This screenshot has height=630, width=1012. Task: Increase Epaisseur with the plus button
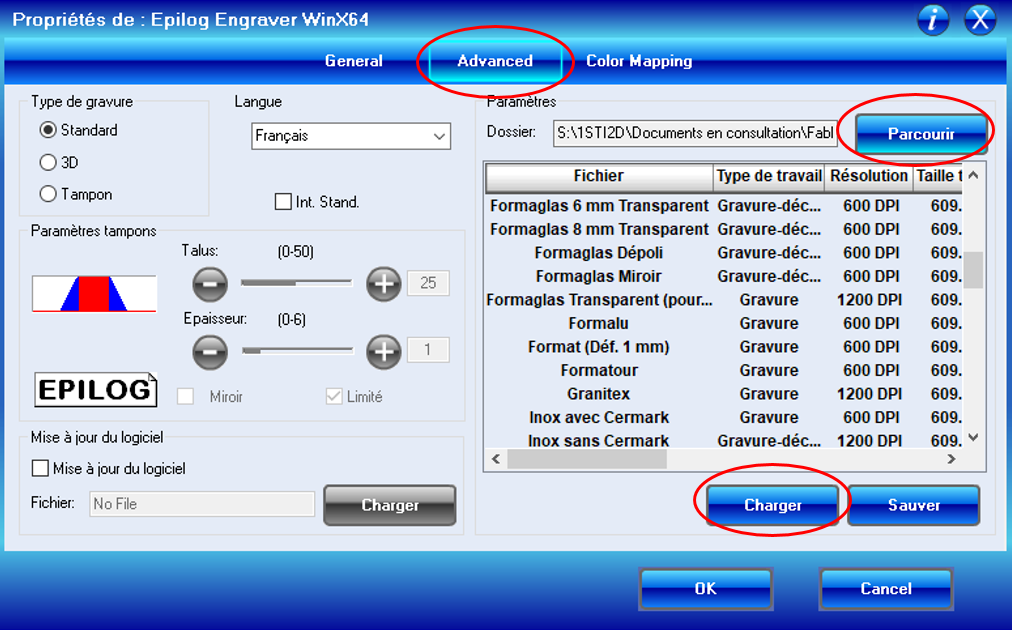point(384,352)
